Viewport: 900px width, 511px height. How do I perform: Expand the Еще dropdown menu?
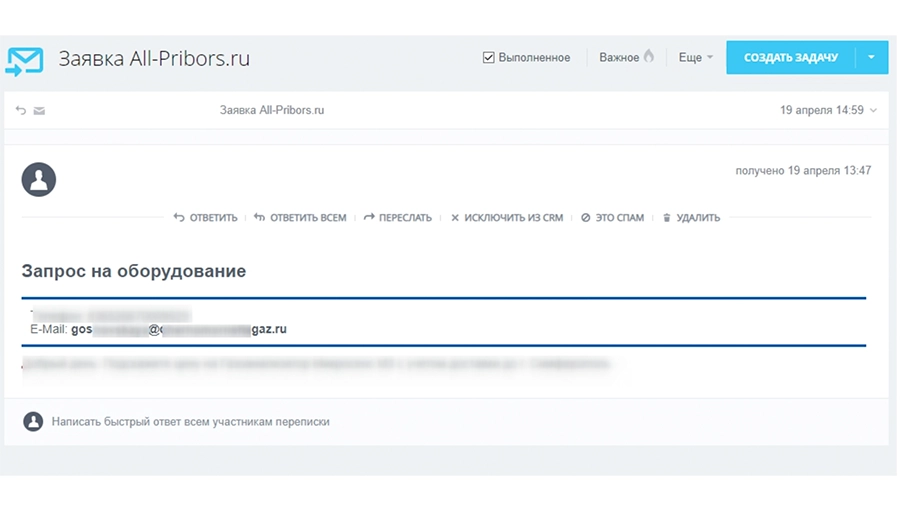point(696,58)
